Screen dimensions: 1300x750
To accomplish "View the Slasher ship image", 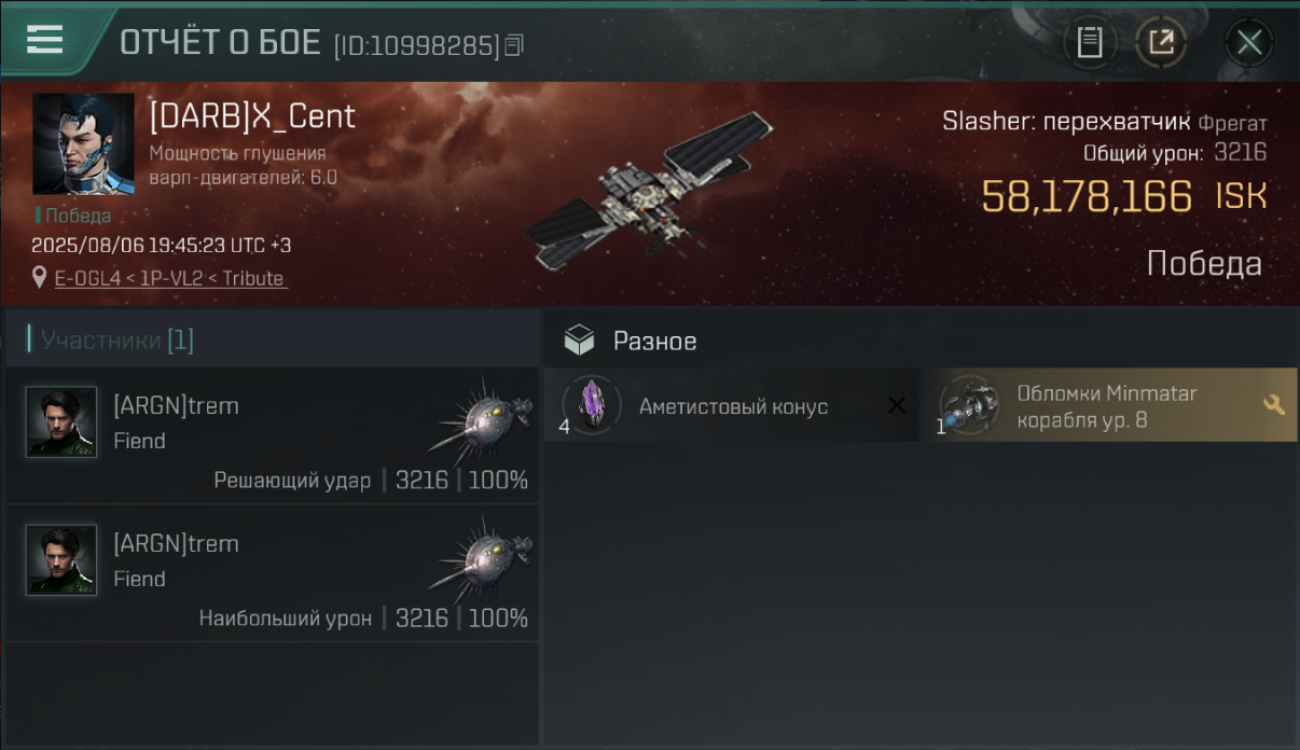I will 651,190.
